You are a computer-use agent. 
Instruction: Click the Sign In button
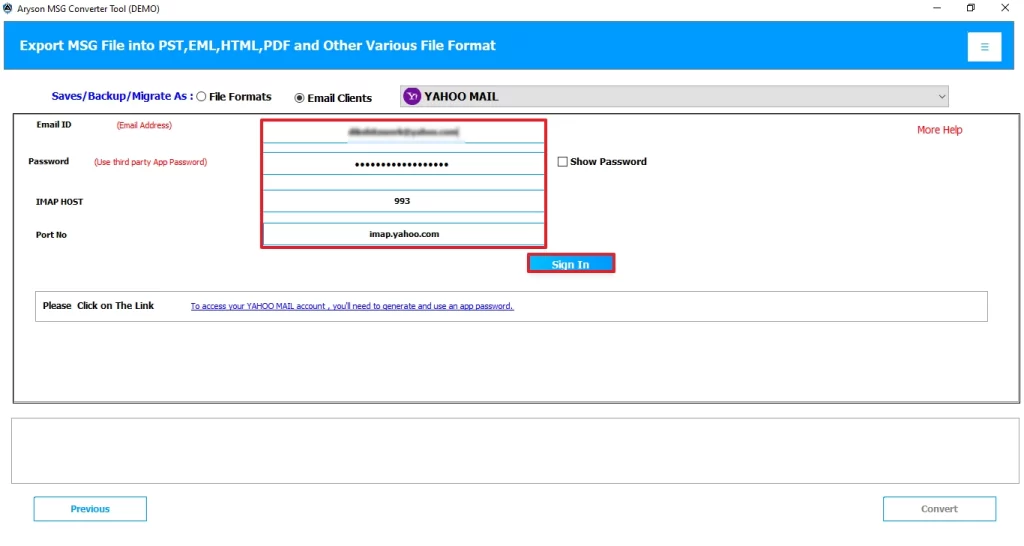(x=571, y=264)
